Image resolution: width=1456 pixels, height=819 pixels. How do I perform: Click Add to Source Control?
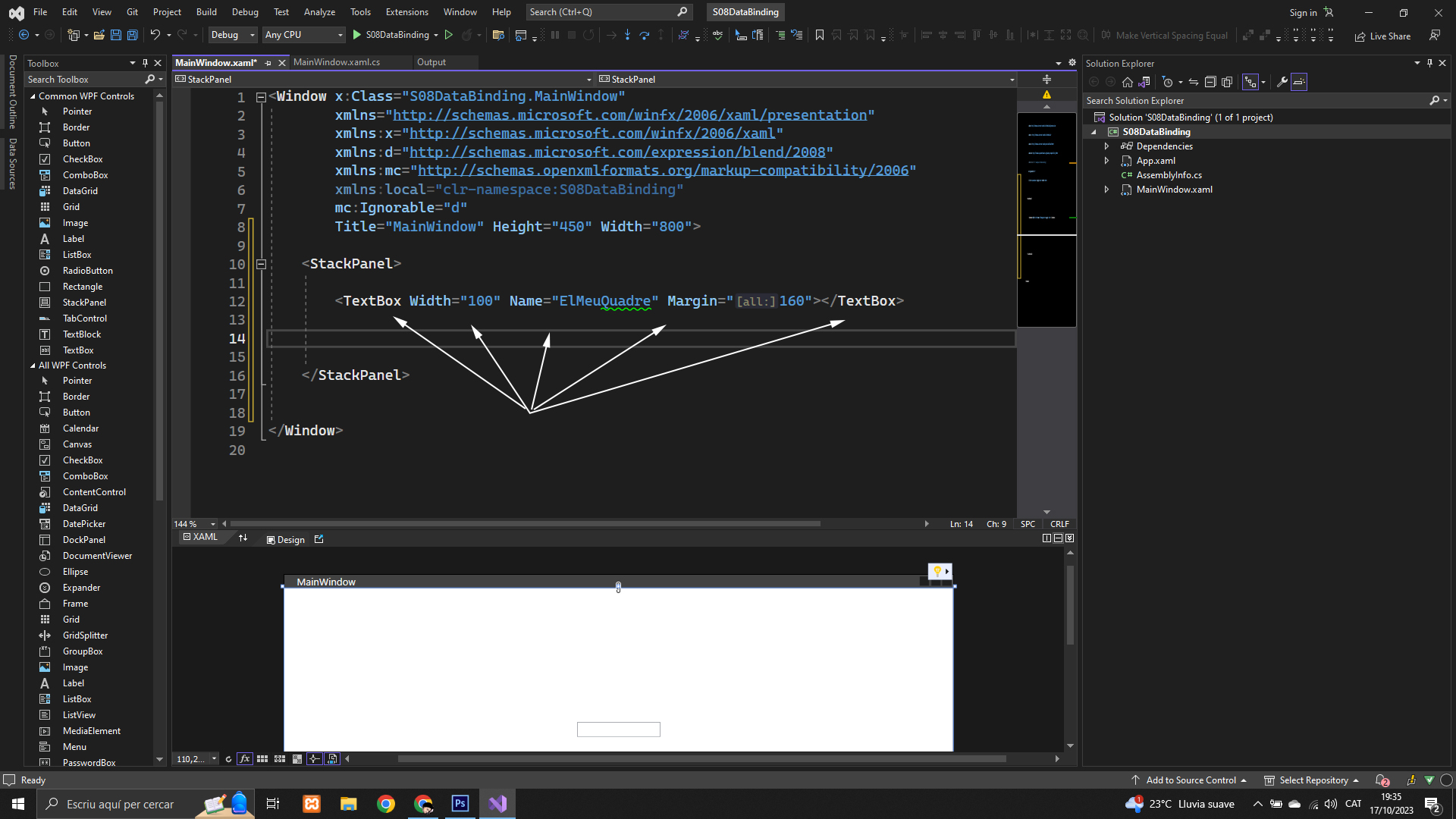click(x=1190, y=780)
